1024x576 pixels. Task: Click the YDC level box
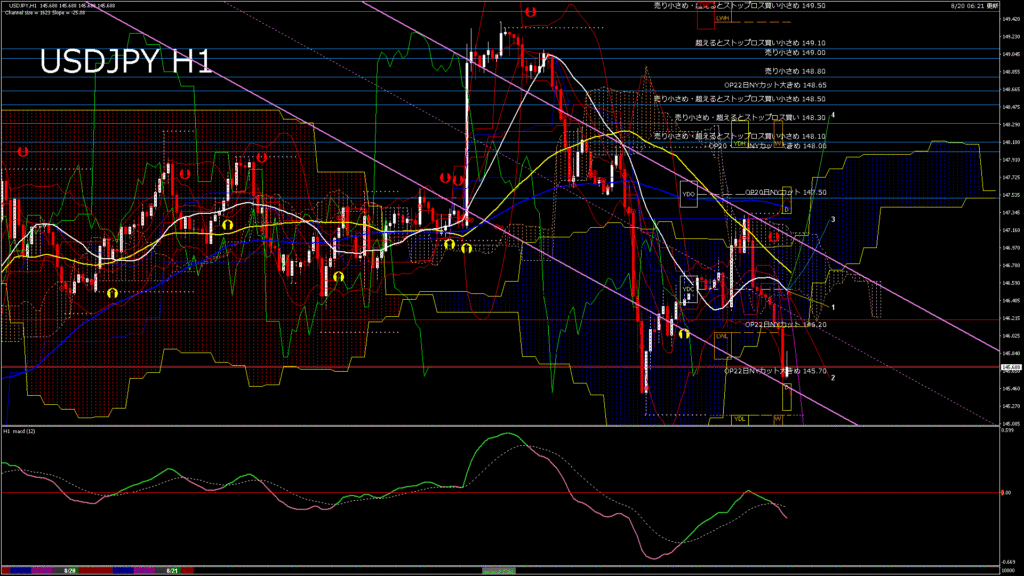(688, 287)
